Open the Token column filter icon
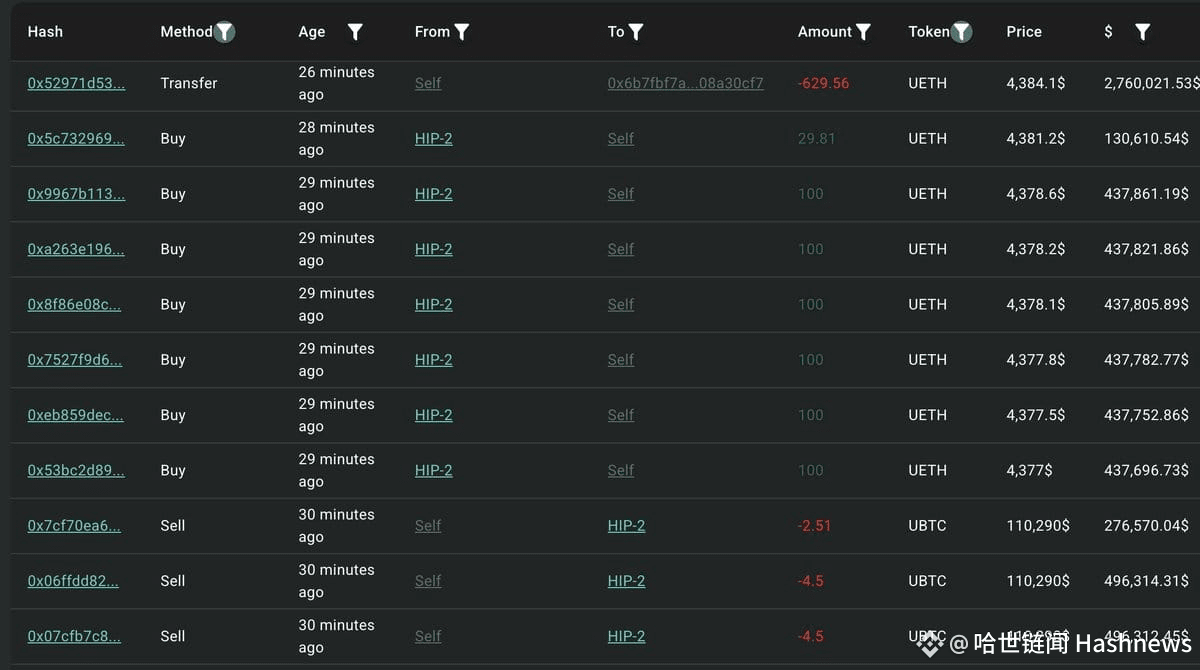 click(961, 32)
